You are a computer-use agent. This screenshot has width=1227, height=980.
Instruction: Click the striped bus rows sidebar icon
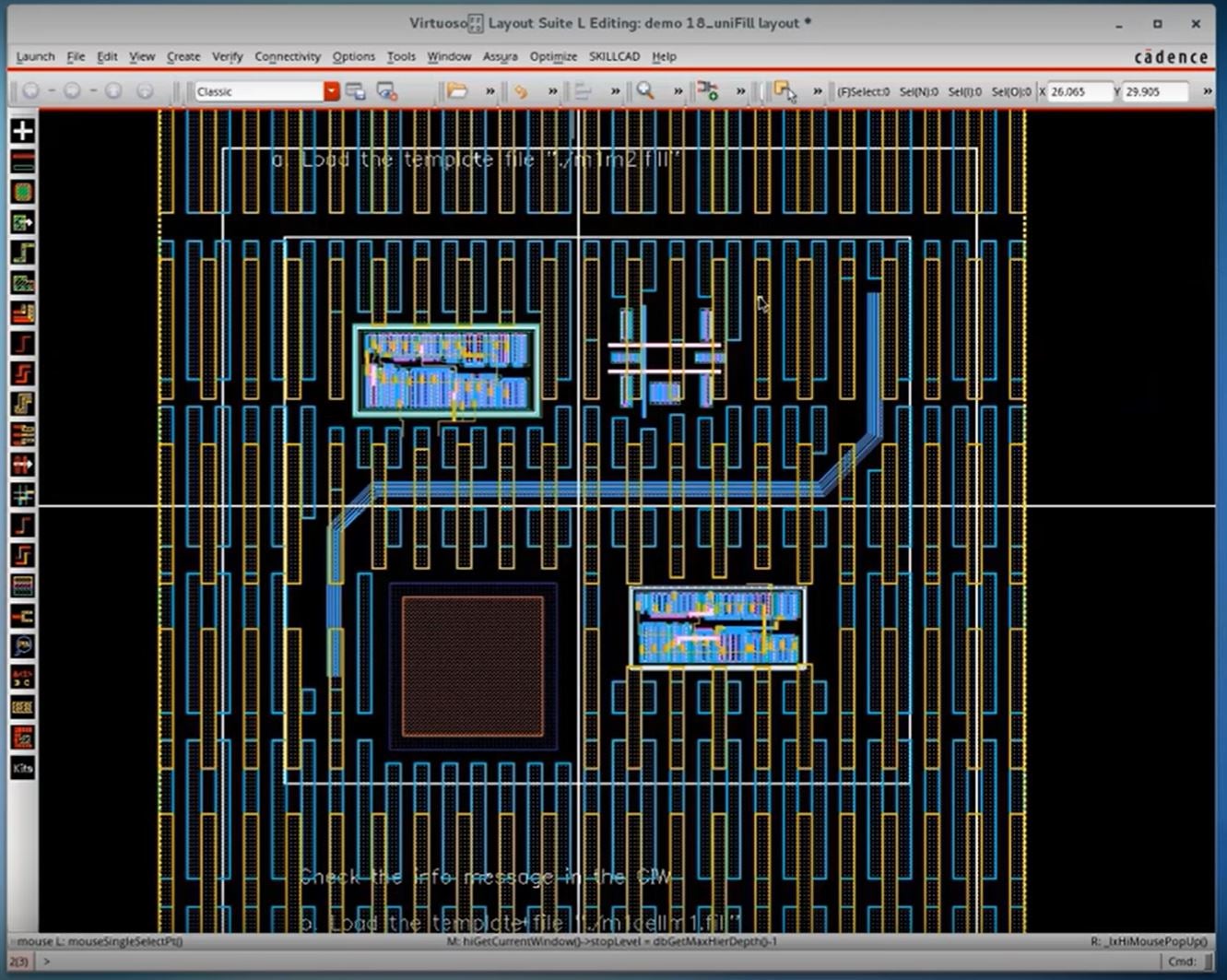(23, 585)
